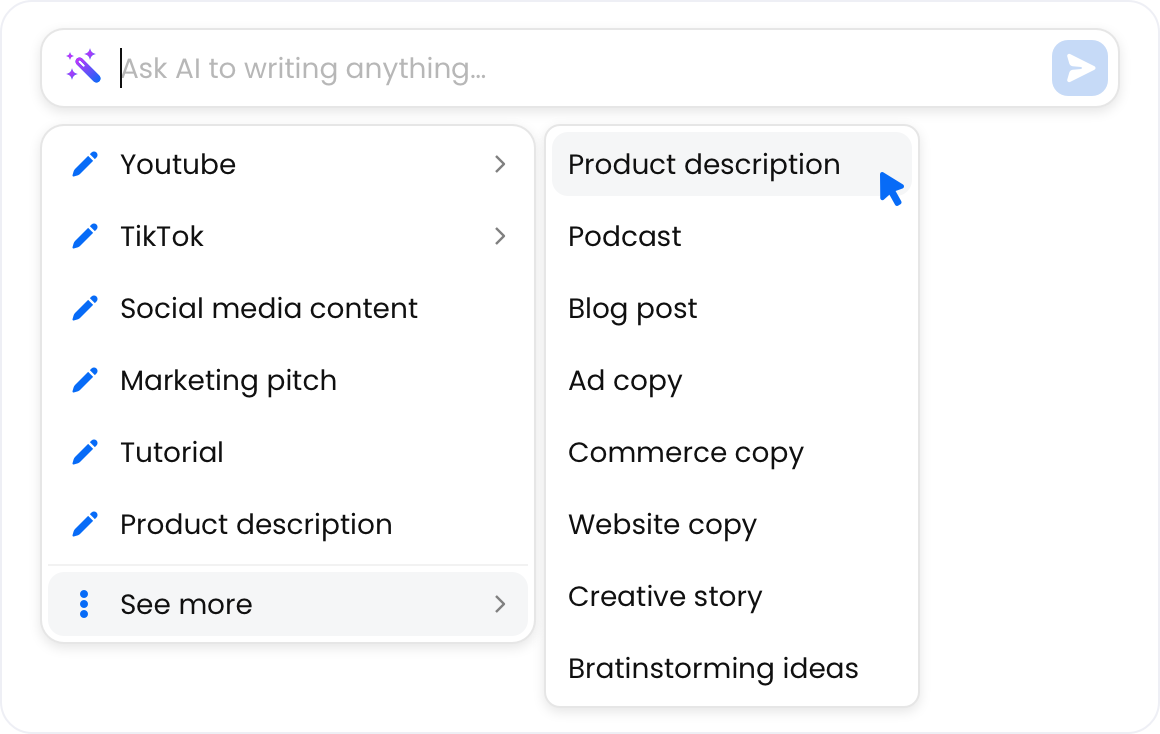The height and width of the screenshot is (734, 1160).
Task: Open the Creative story option
Action: (664, 596)
